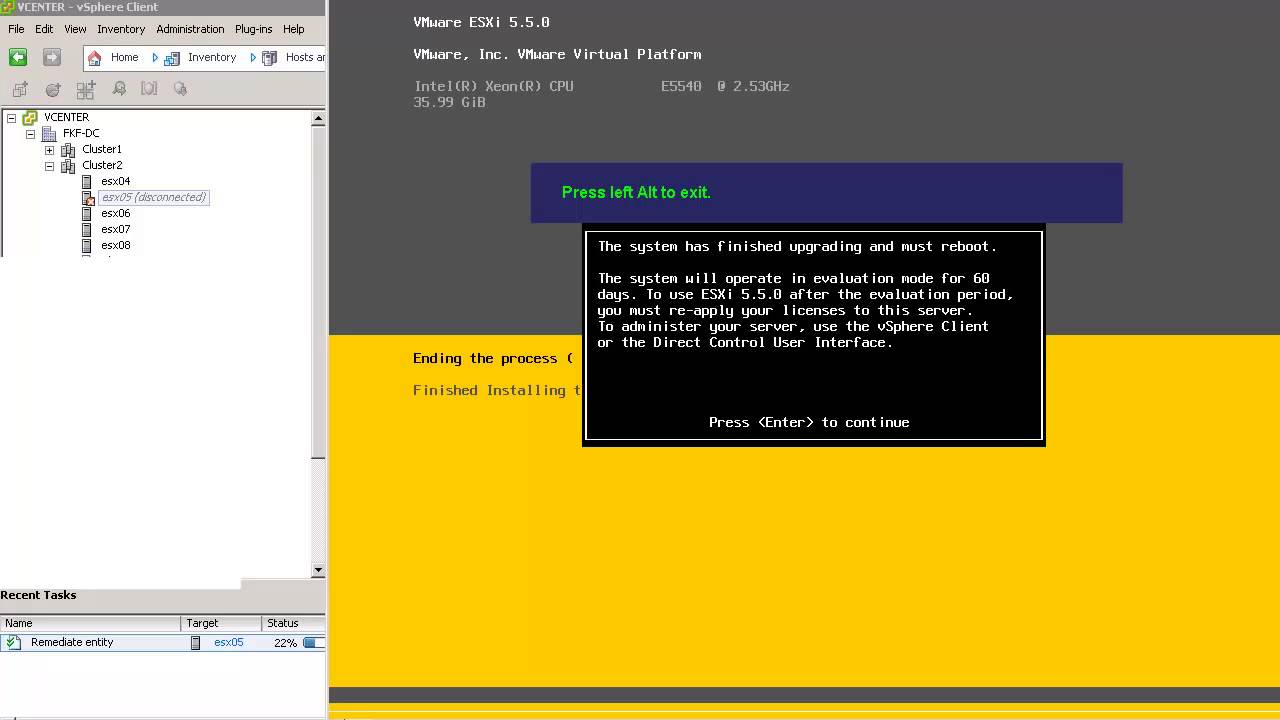Click the esx04 host icon
Image resolution: width=1280 pixels, height=720 pixels.
pos(87,181)
